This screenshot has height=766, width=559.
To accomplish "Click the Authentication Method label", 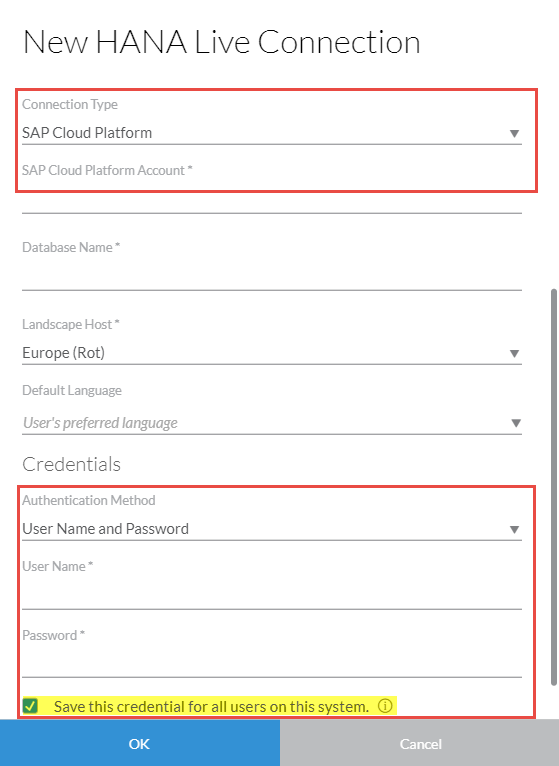I will 89,500.
